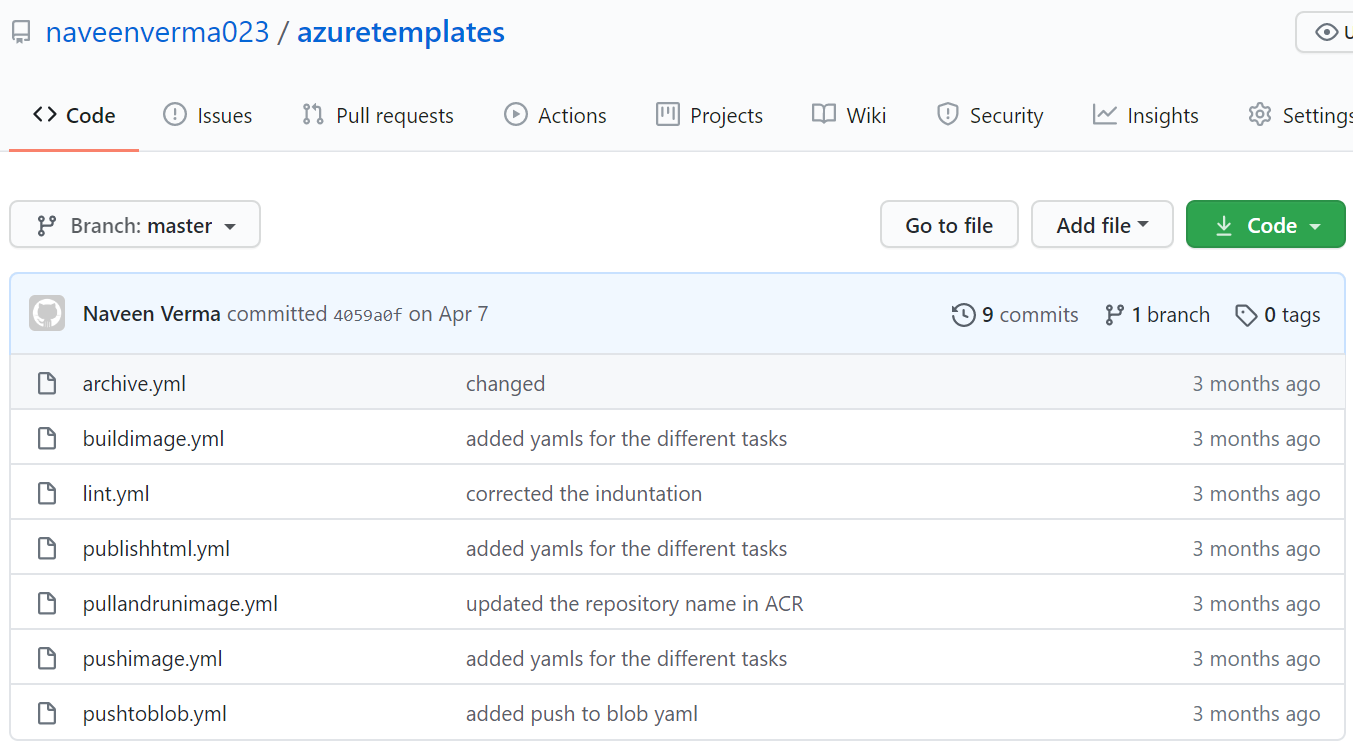This screenshot has height=742, width=1353.
Task: Click the commit history clock icon
Action: [x=963, y=315]
